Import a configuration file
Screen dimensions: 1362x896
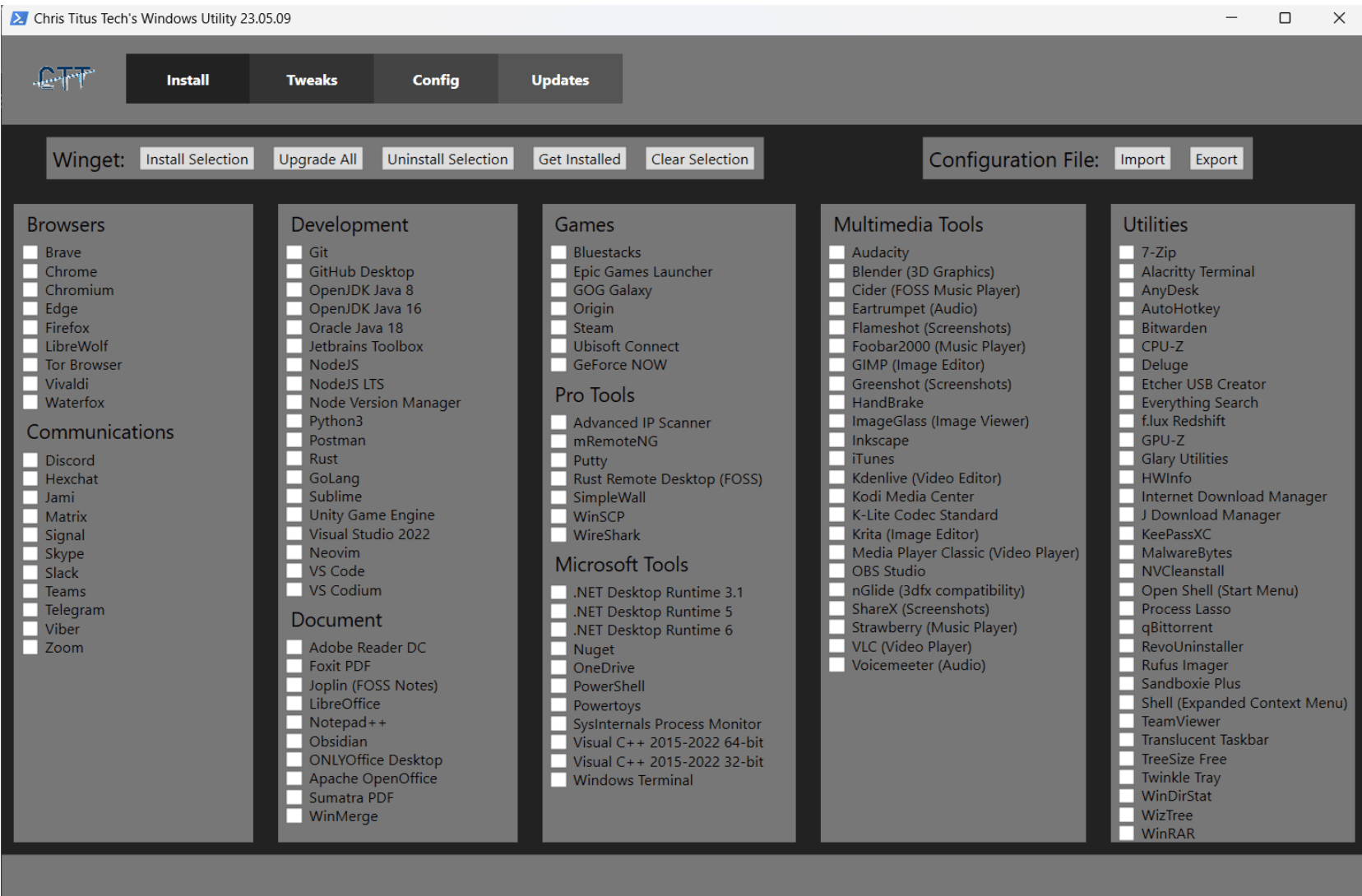pyautogui.click(x=1142, y=159)
